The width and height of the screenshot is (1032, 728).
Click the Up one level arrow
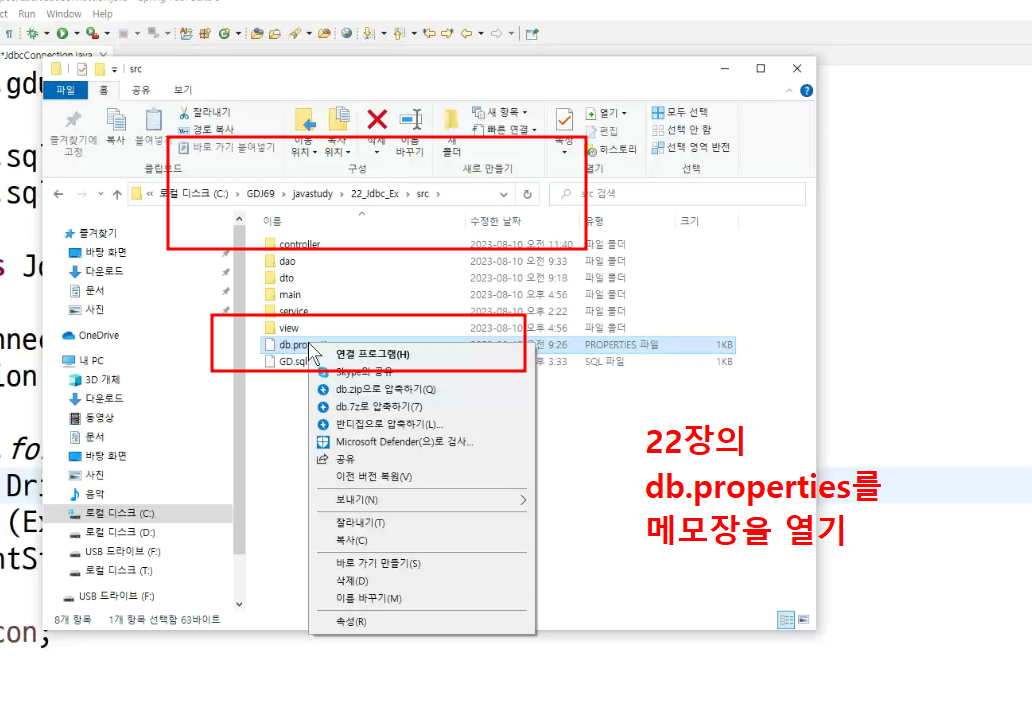(x=117, y=194)
